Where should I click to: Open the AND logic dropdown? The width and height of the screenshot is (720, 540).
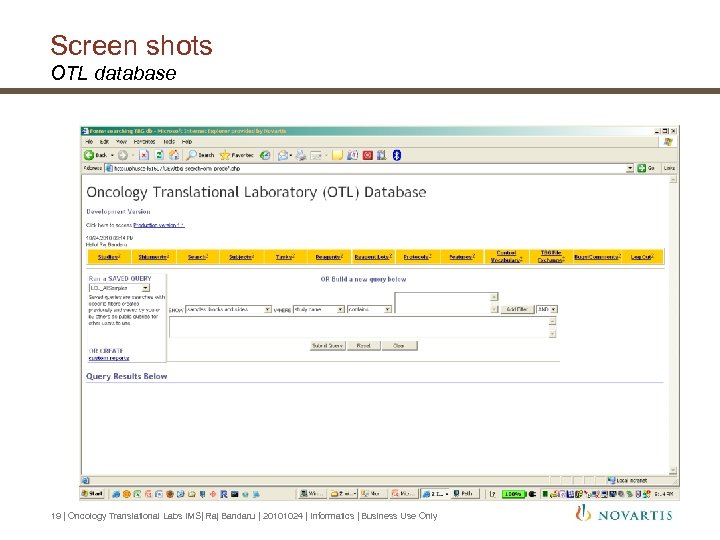click(x=554, y=309)
